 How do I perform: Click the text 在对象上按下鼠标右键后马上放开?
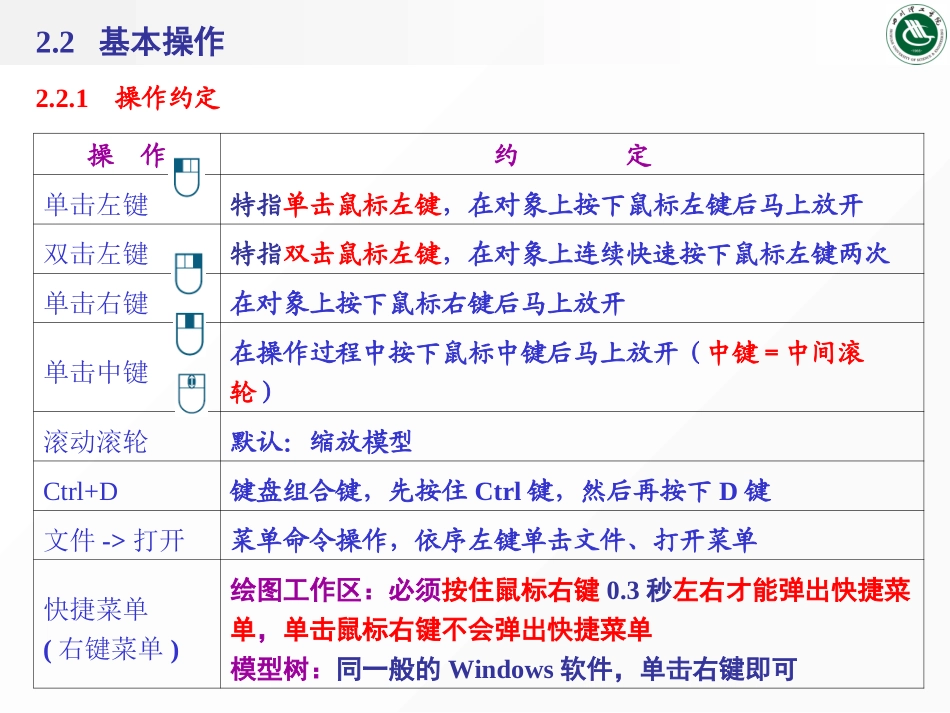pyautogui.click(x=427, y=303)
